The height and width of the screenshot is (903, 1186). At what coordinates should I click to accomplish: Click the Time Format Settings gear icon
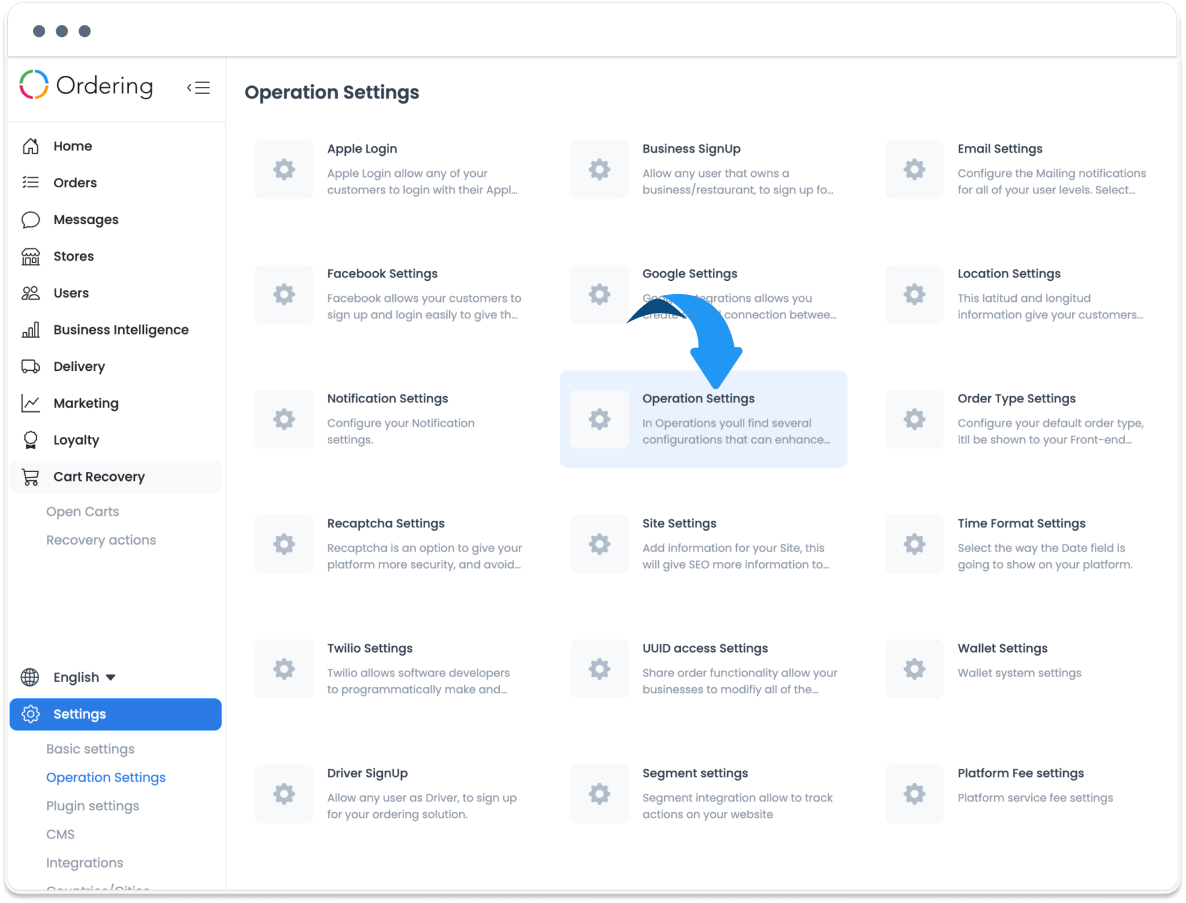pos(914,544)
